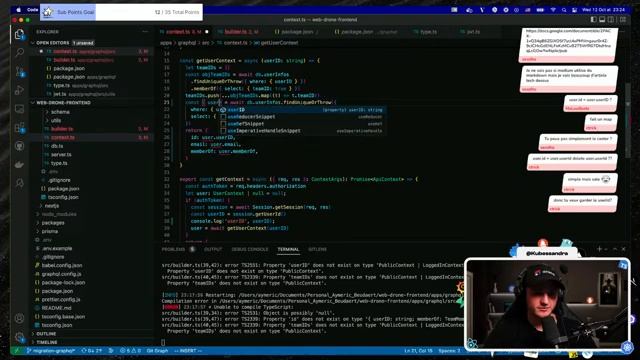Viewport: 640px width, 360px height.
Task: Select the useImperativeHandleSnippet suggestion
Action: pyautogui.click(x=302, y=131)
